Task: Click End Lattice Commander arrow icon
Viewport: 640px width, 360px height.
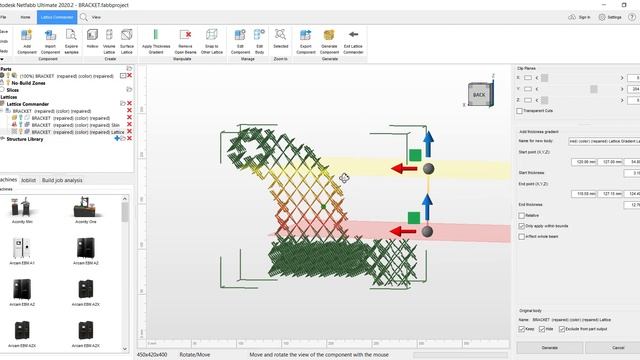Action: point(353,34)
